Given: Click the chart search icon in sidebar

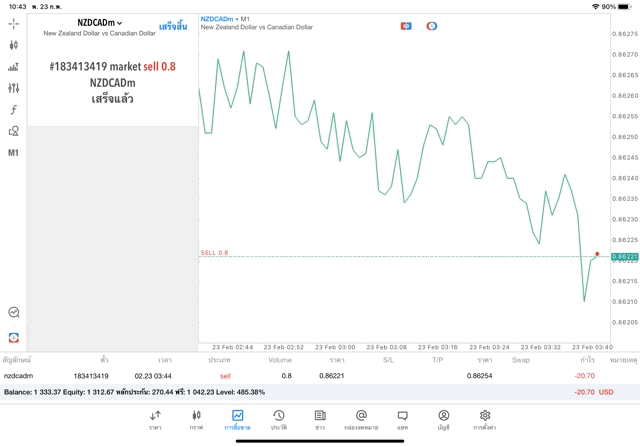Looking at the screenshot, I should 13,313.
